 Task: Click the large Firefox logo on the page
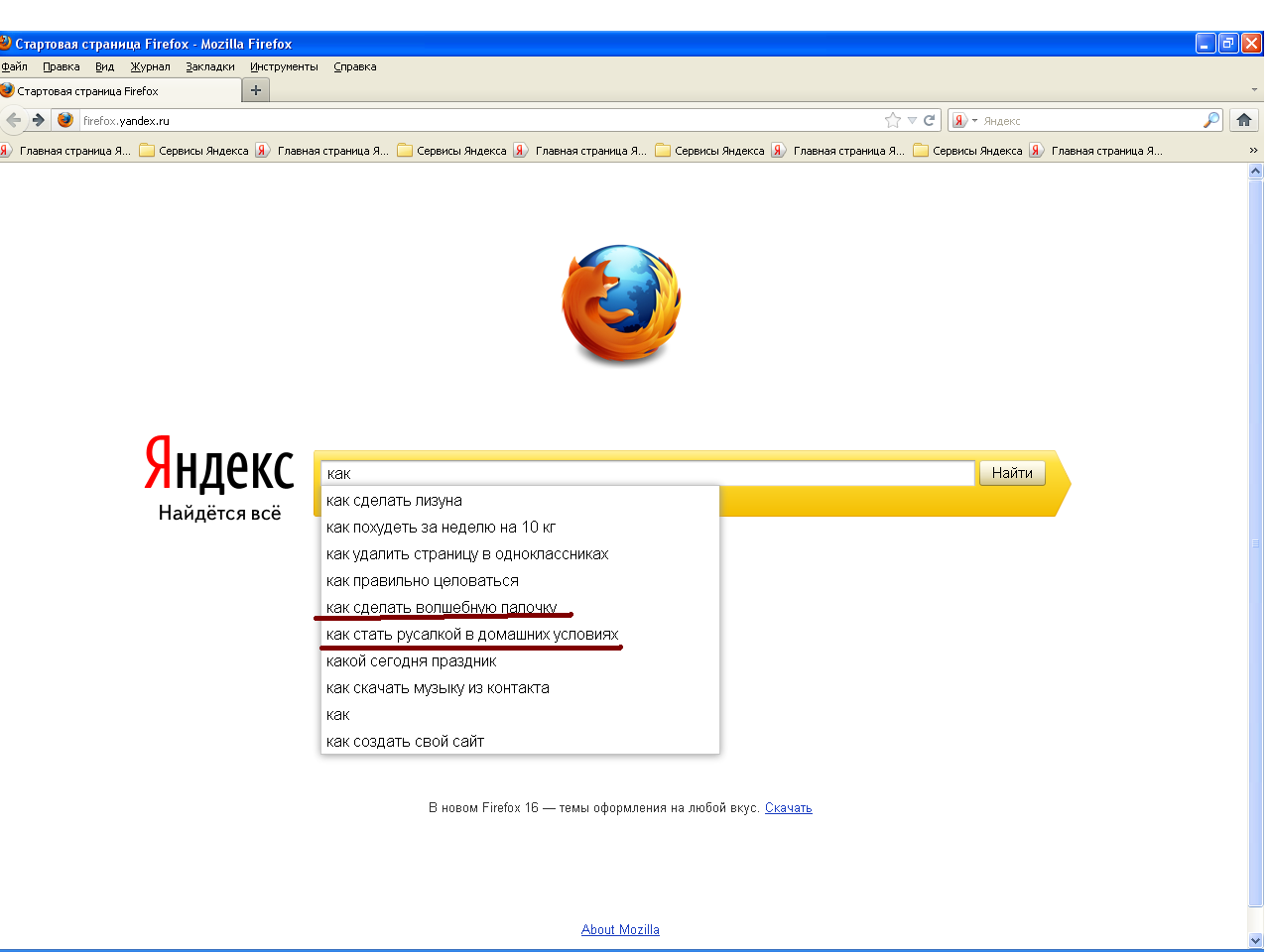pos(621,303)
